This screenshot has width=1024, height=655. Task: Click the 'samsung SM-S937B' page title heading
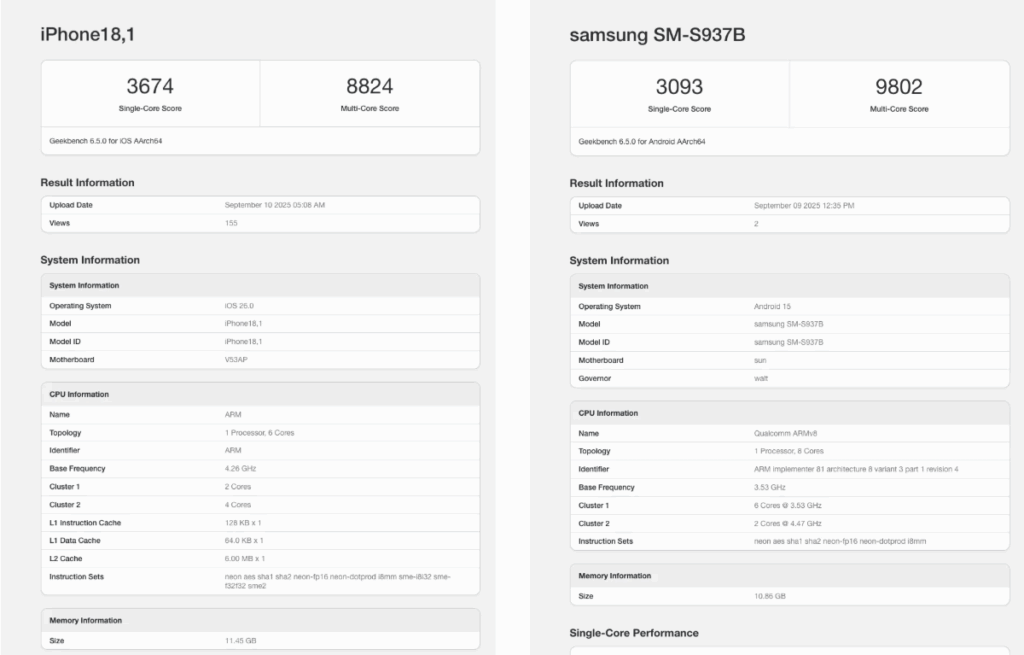[x=657, y=35]
